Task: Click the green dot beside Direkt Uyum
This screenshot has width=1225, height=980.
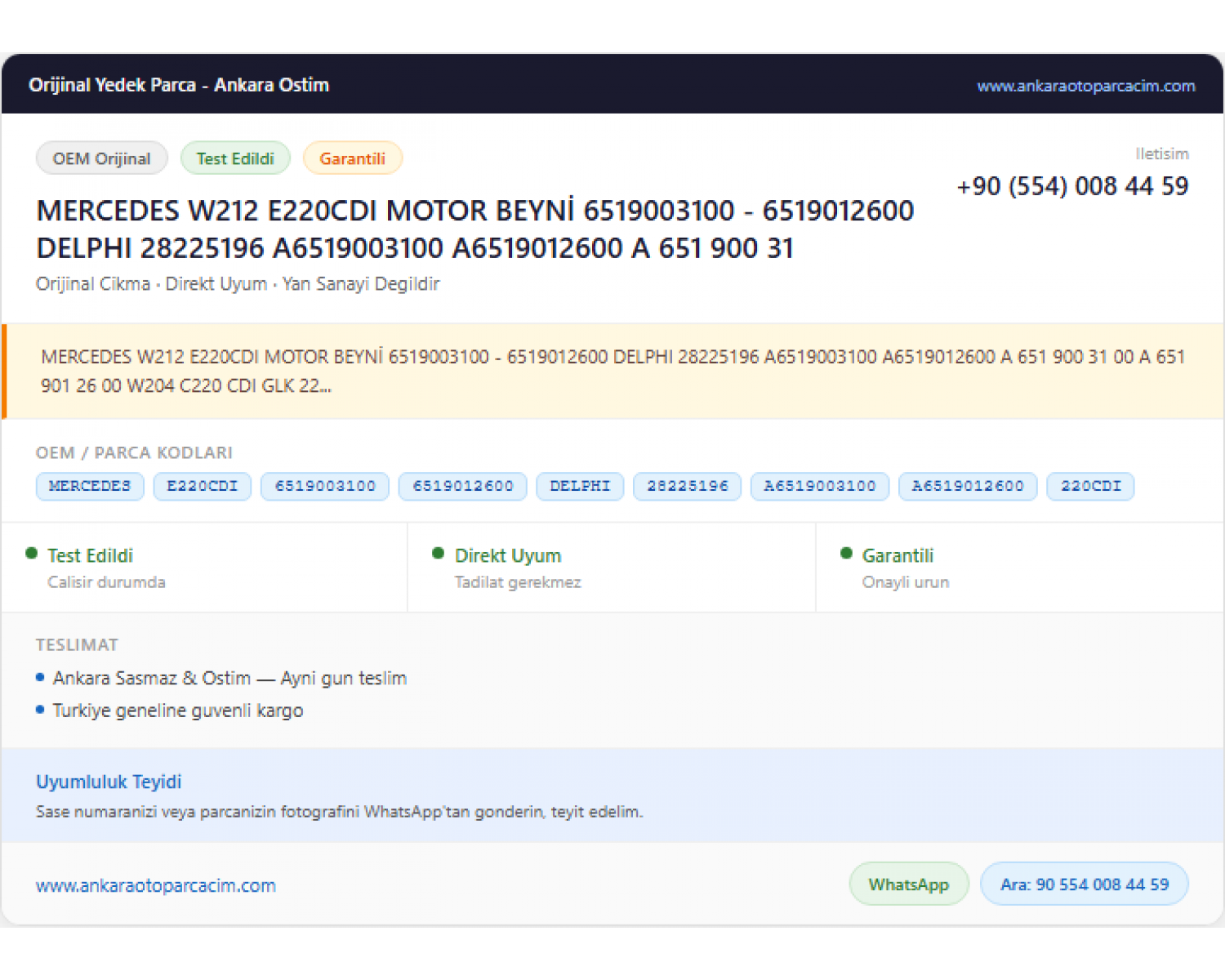Action: (x=439, y=553)
